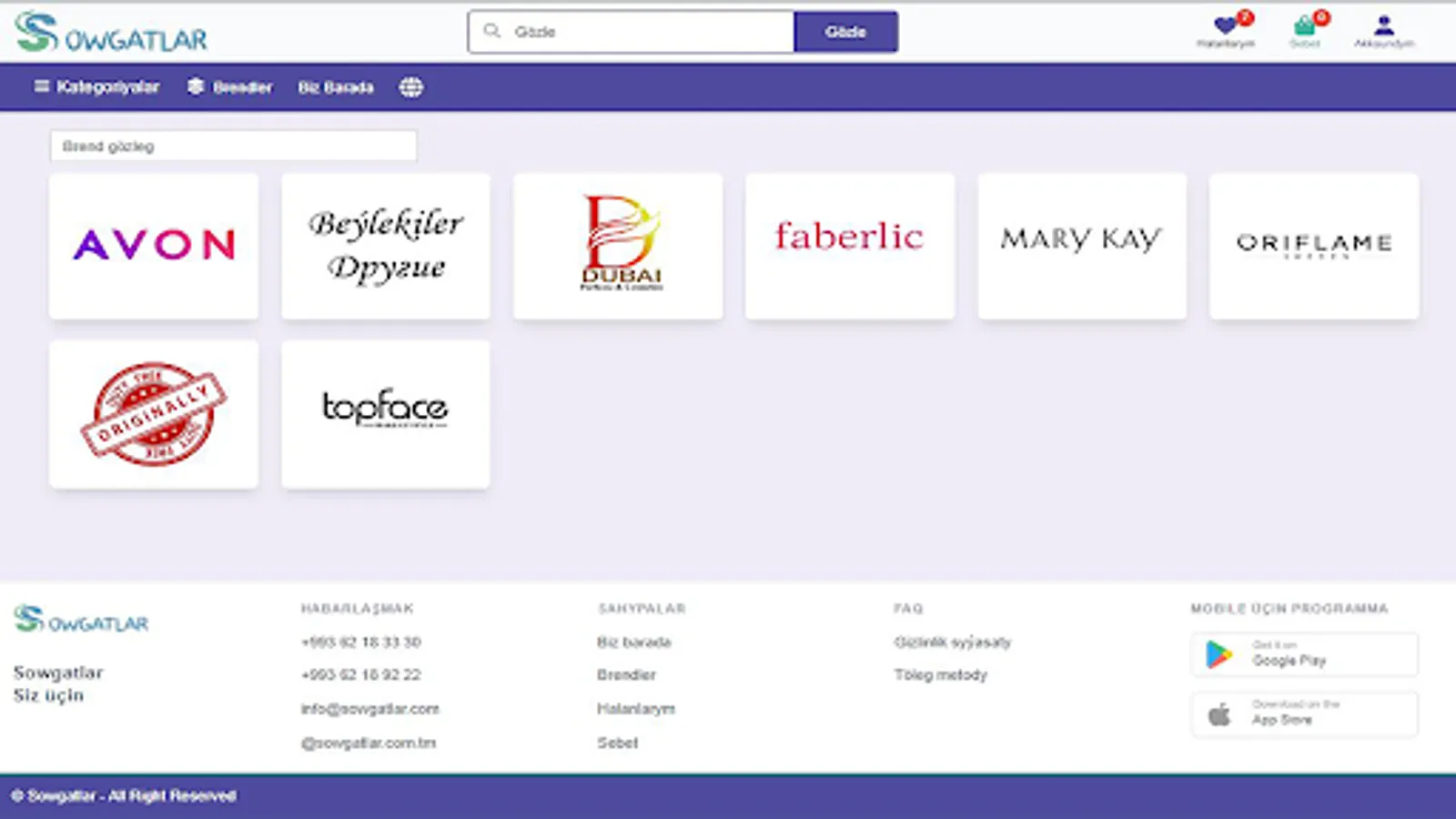The image size is (1456, 819).
Task: Select the Avon brand card
Action: tap(154, 246)
